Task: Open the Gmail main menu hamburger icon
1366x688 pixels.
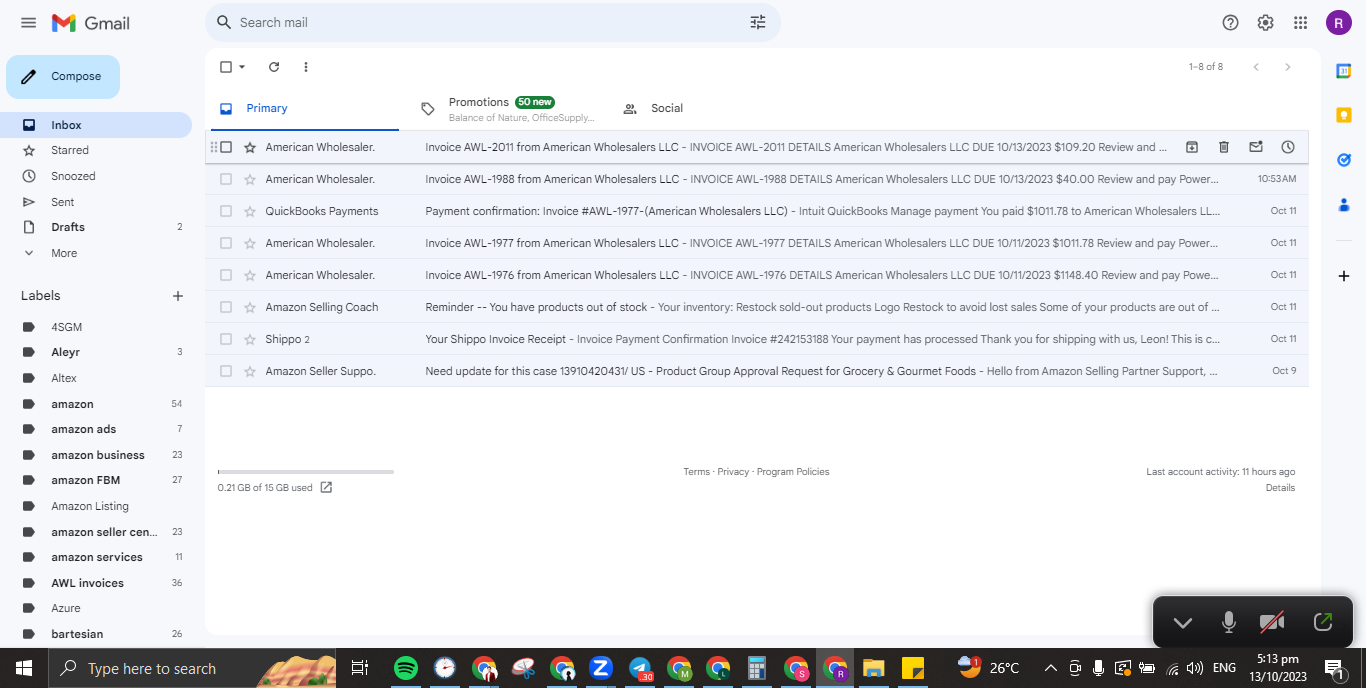Action: tap(28, 23)
